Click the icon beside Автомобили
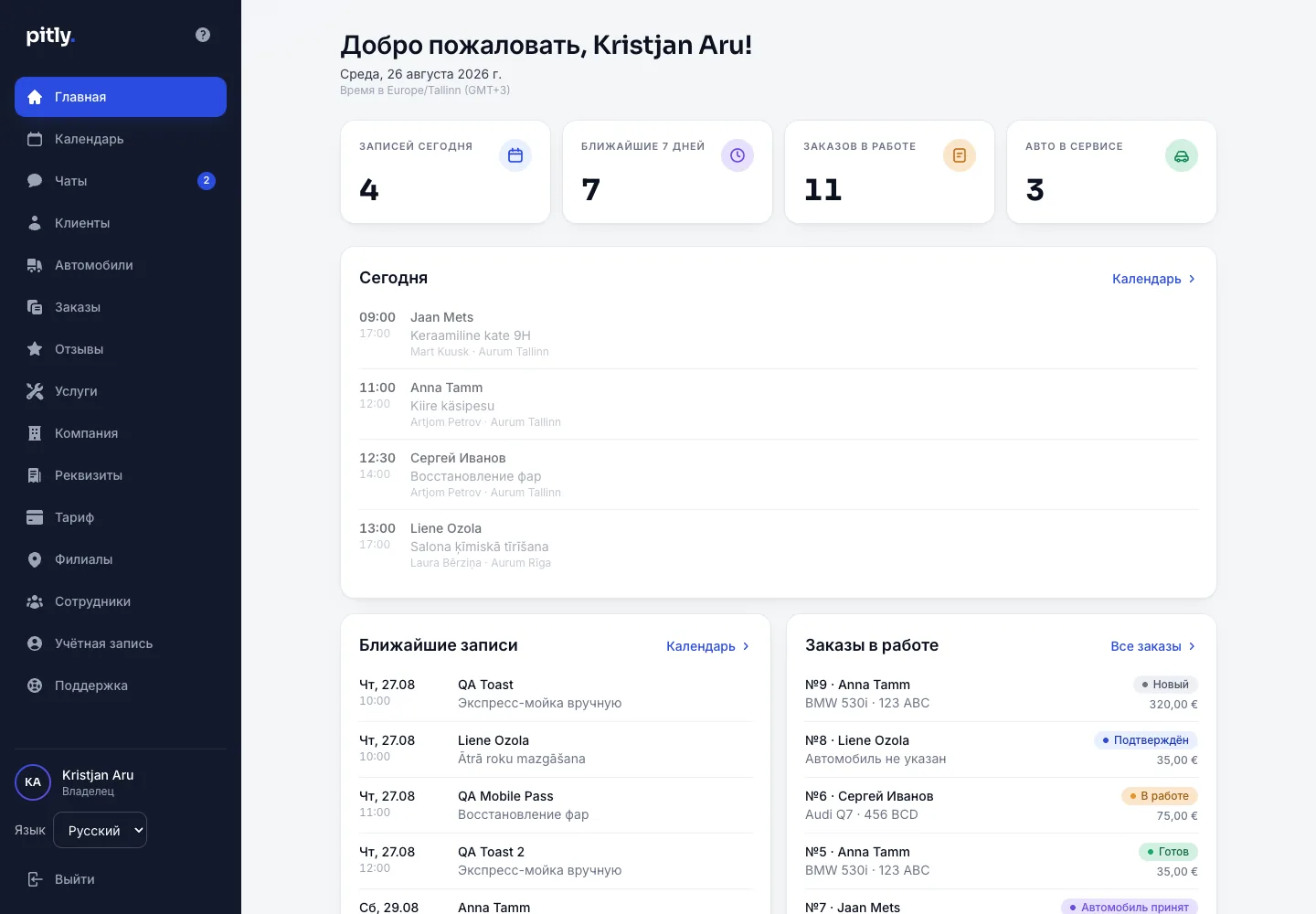 35,265
